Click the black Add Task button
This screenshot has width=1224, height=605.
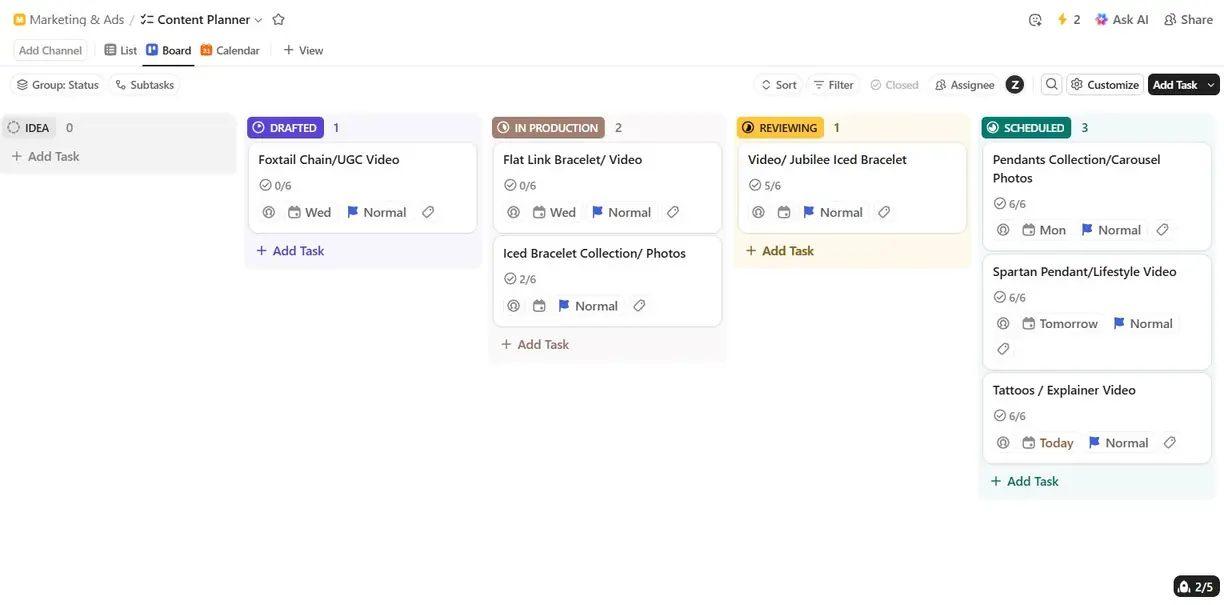click(1175, 85)
